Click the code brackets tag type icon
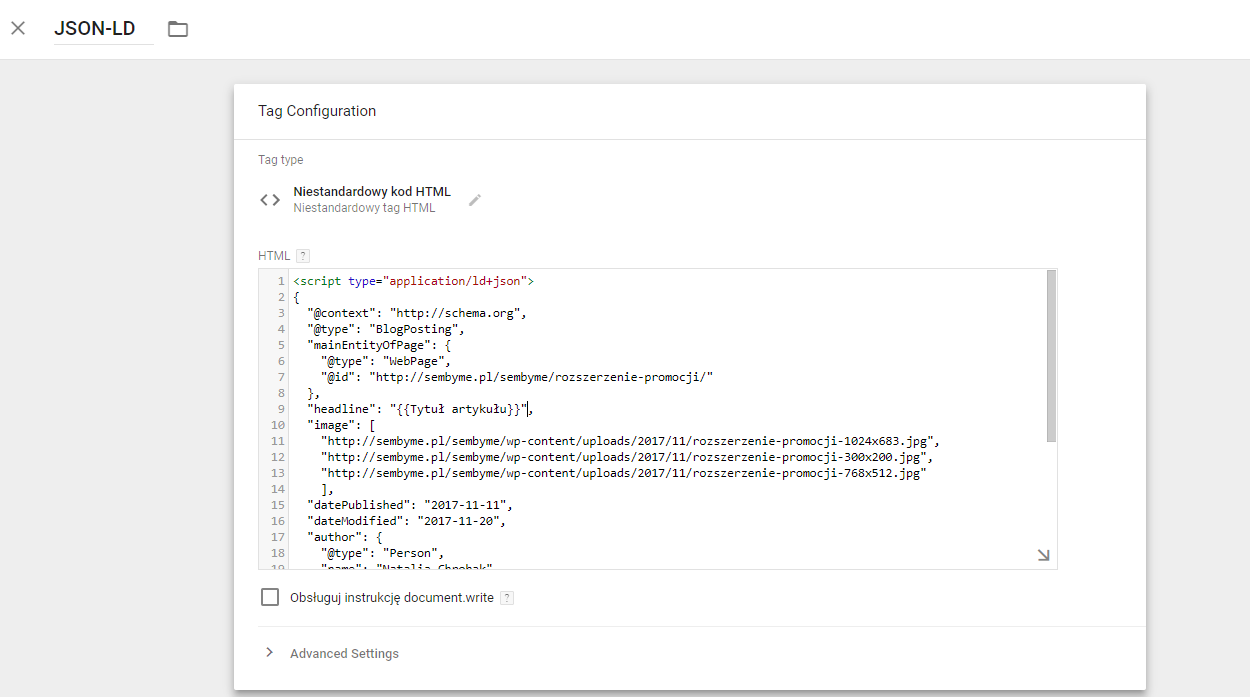Viewport: 1250px width, 697px height. point(270,200)
